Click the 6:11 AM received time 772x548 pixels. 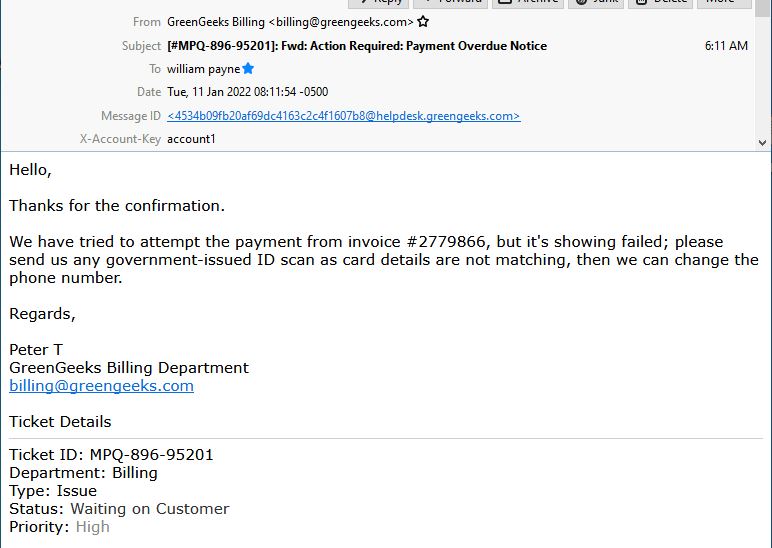click(x=726, y=46)
